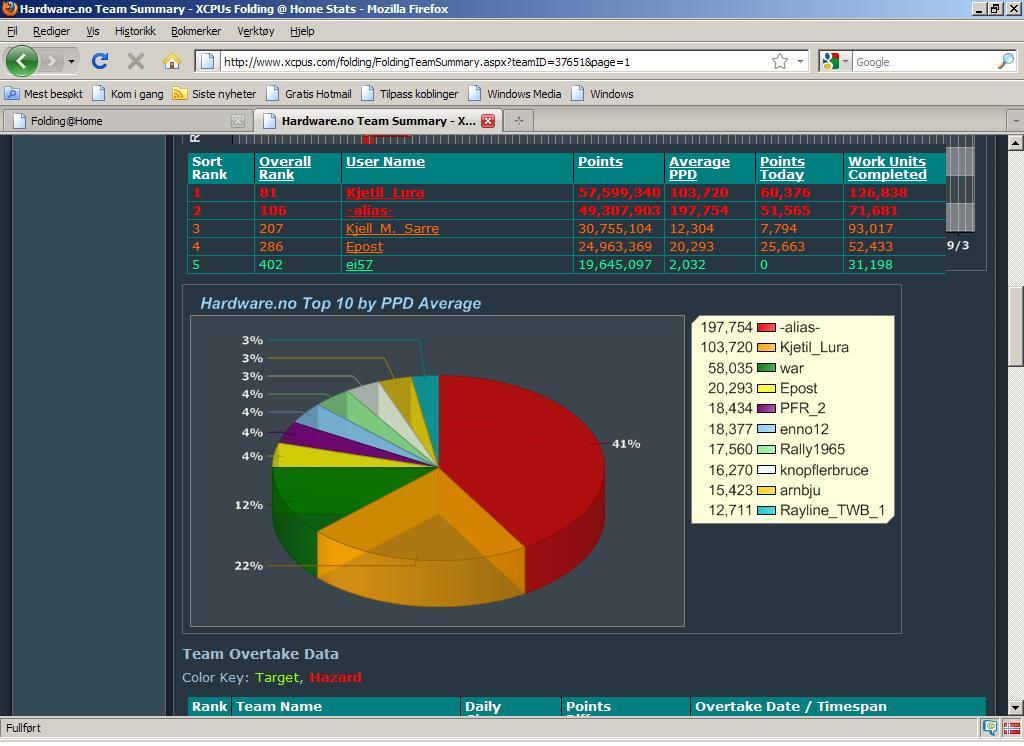The width and height of the screenshot is (1024, 746).
Task: Click the Back navigation button
Action: [x=22, y=61]
